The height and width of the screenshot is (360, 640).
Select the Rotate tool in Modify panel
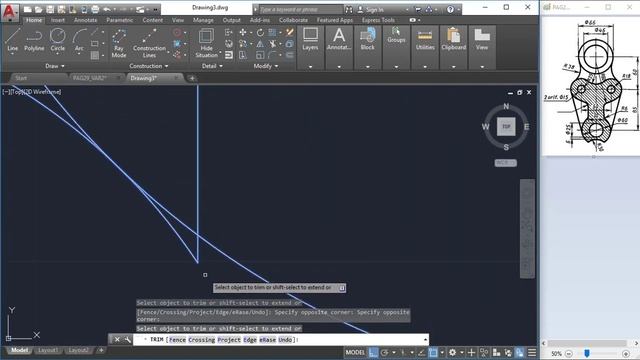pos(260,32)
